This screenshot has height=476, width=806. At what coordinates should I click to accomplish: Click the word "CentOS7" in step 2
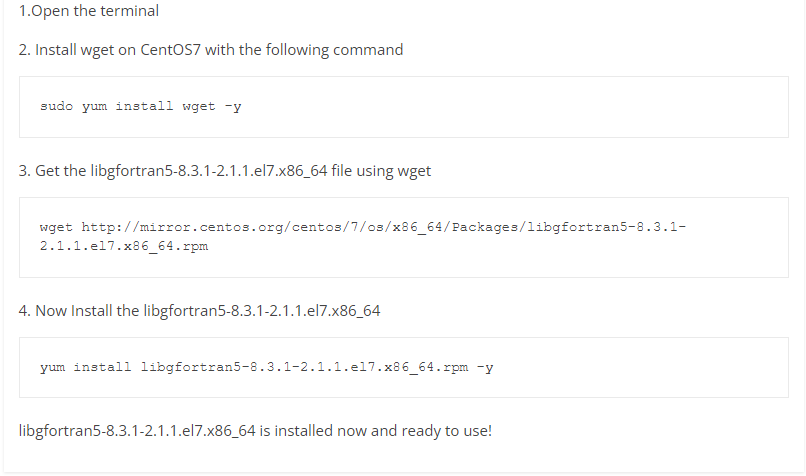click(170, 50)
